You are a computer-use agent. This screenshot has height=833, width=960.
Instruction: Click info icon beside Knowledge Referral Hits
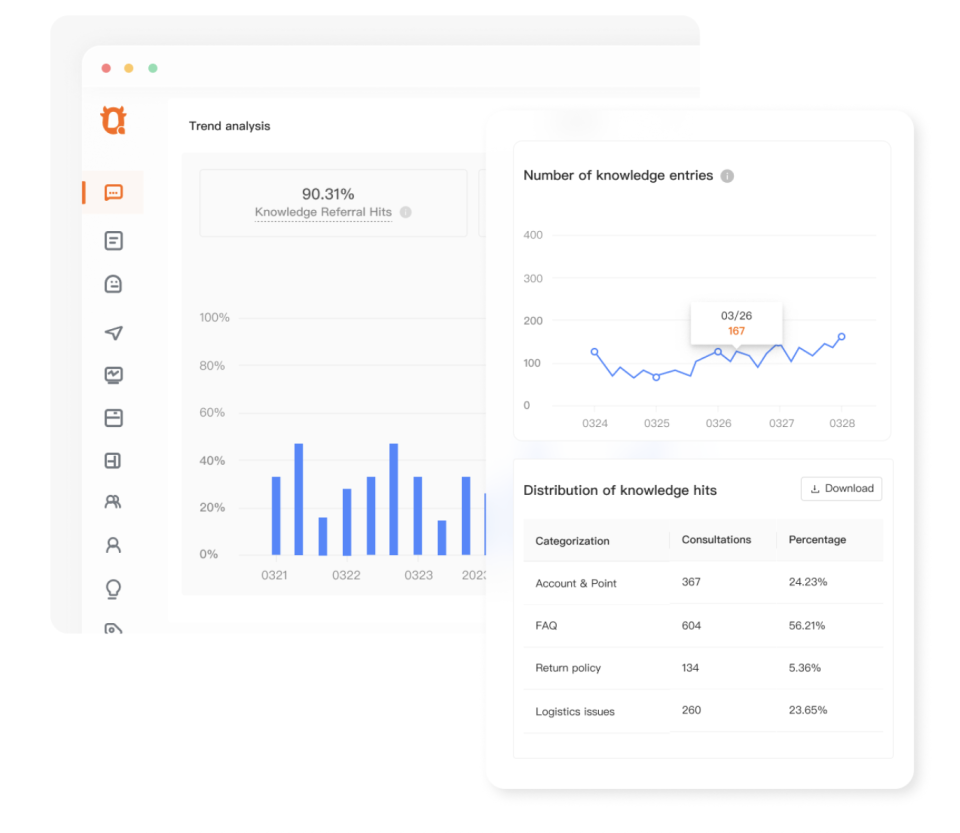(x=405, y=212)
